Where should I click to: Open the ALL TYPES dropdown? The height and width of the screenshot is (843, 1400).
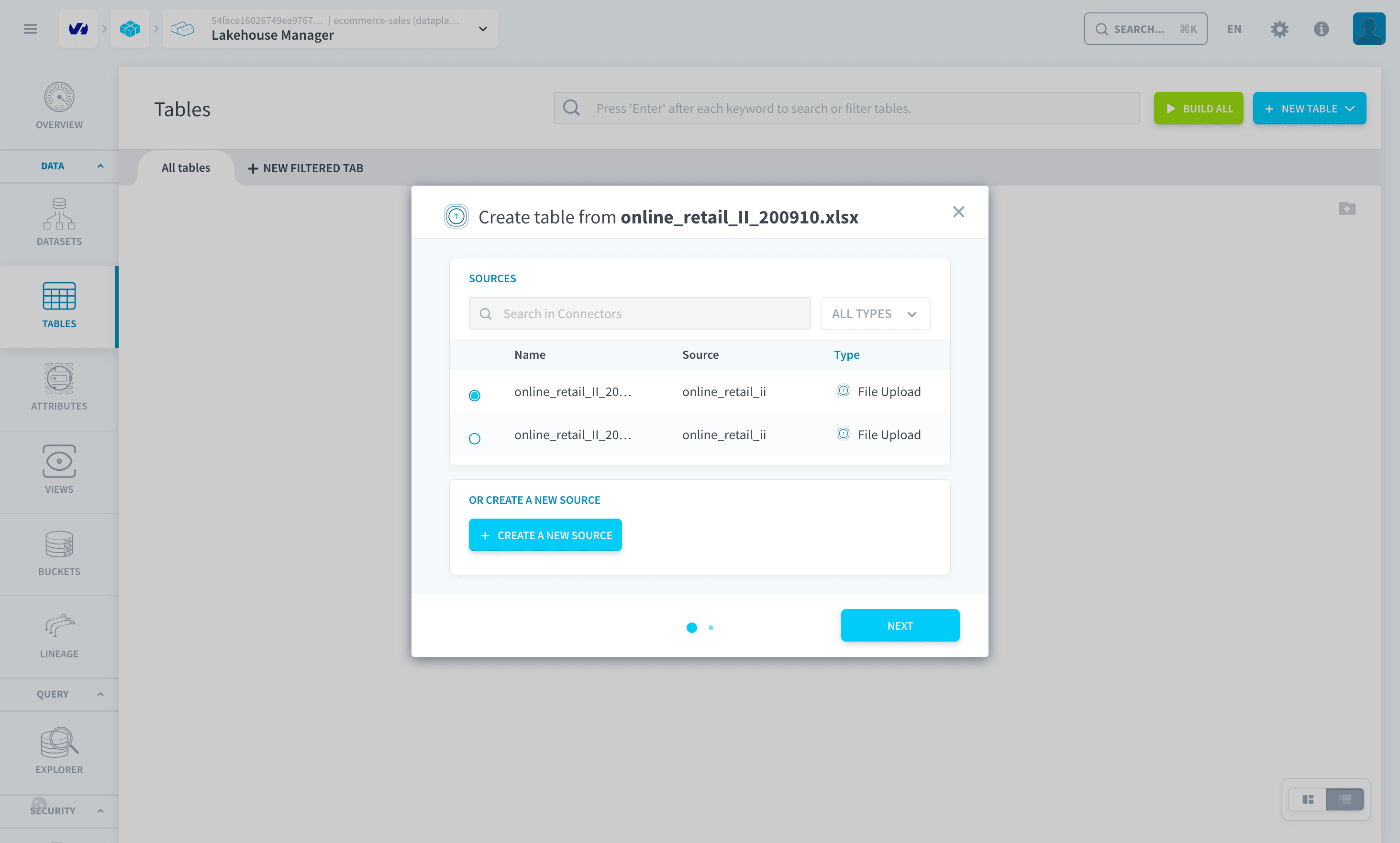point(875,313)
